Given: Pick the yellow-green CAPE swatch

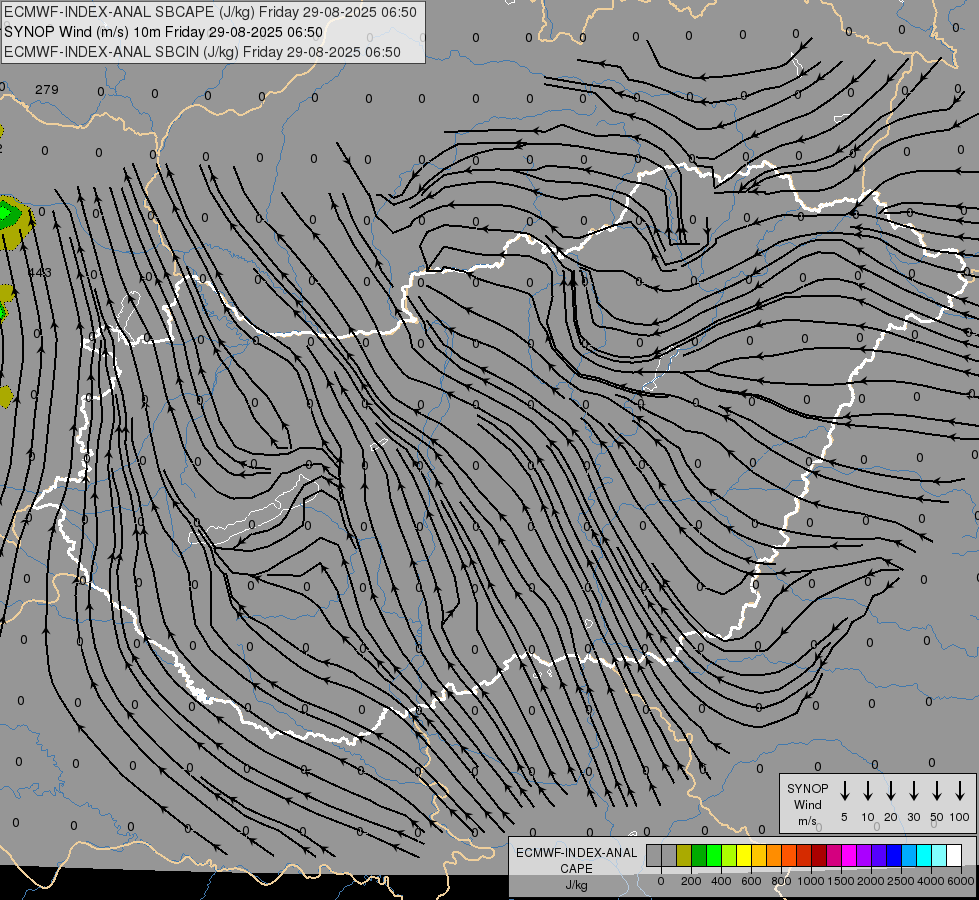Looking at the screenshot, I should coord(729,855).
